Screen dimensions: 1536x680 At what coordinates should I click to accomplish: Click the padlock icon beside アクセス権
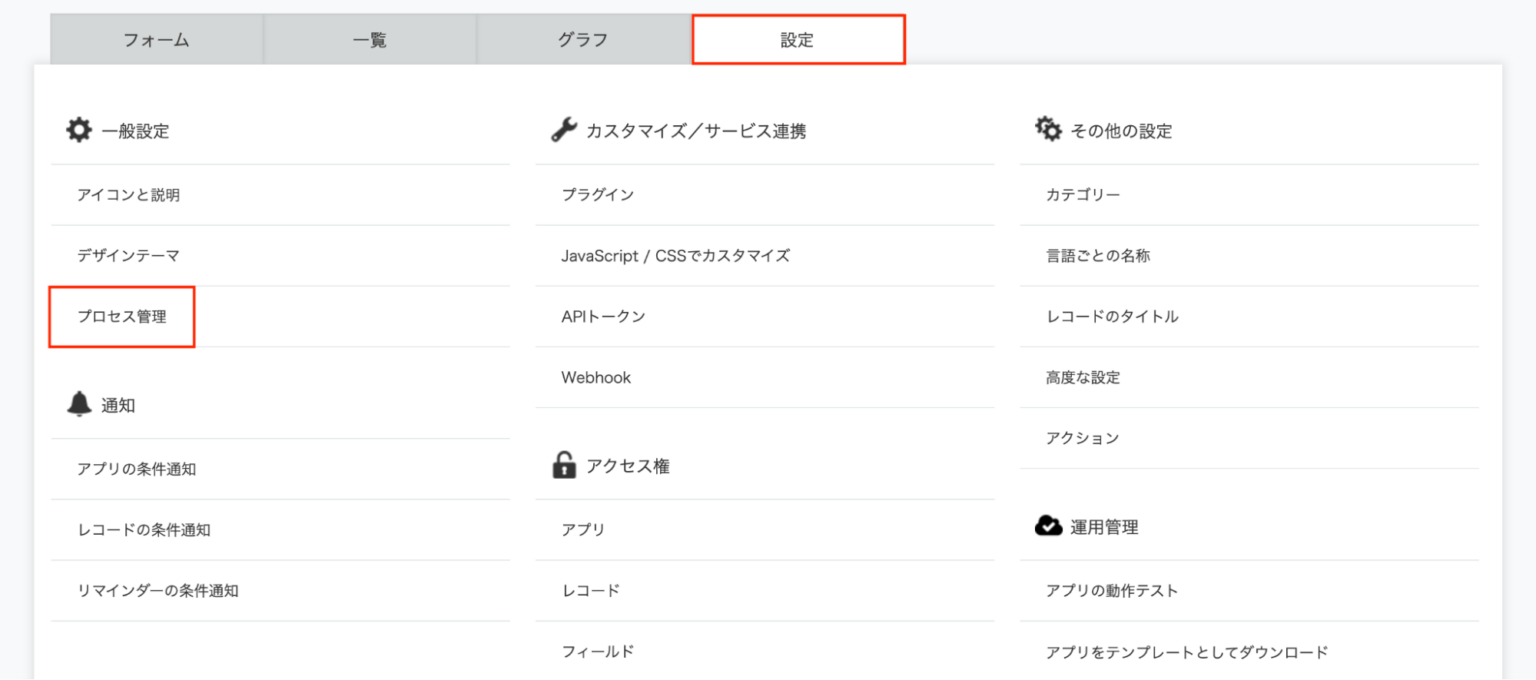pyautogui.click(x=564, y=465)
